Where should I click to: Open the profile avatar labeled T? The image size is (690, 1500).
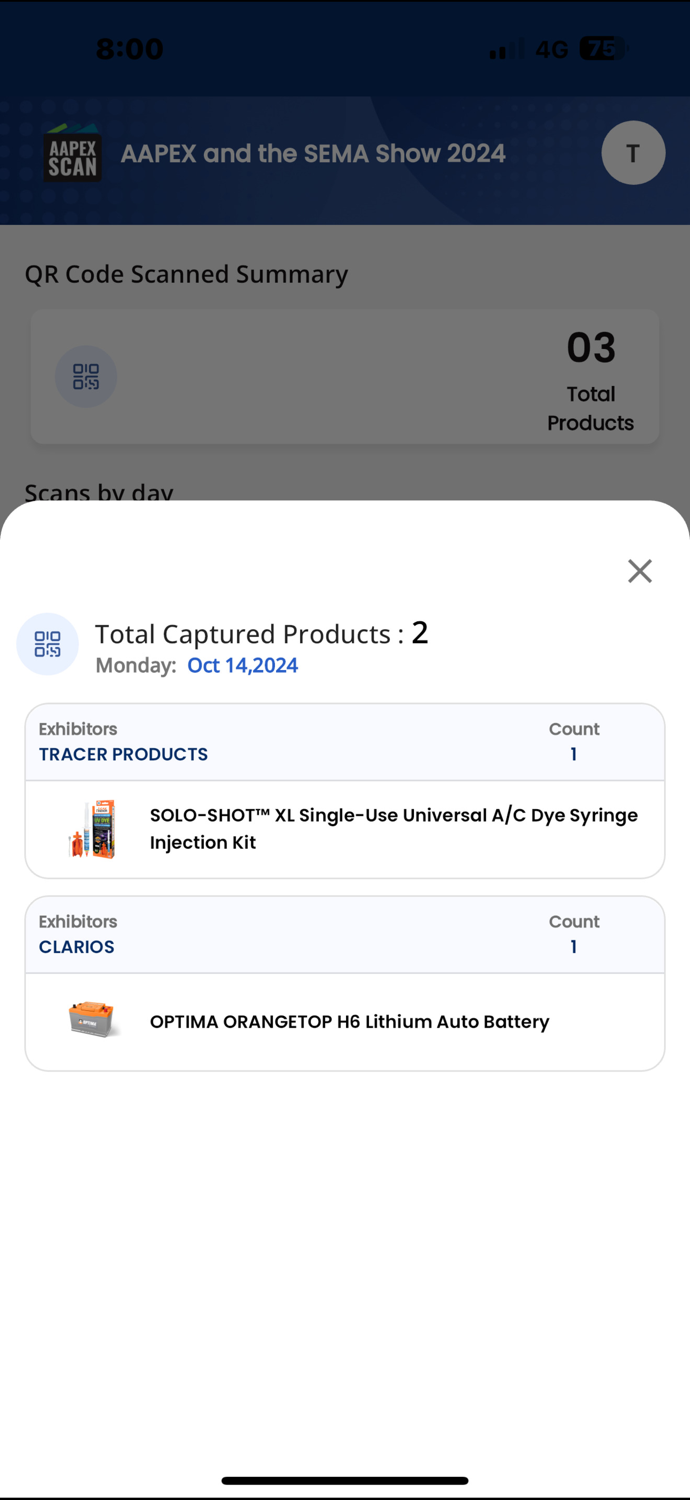633,153
